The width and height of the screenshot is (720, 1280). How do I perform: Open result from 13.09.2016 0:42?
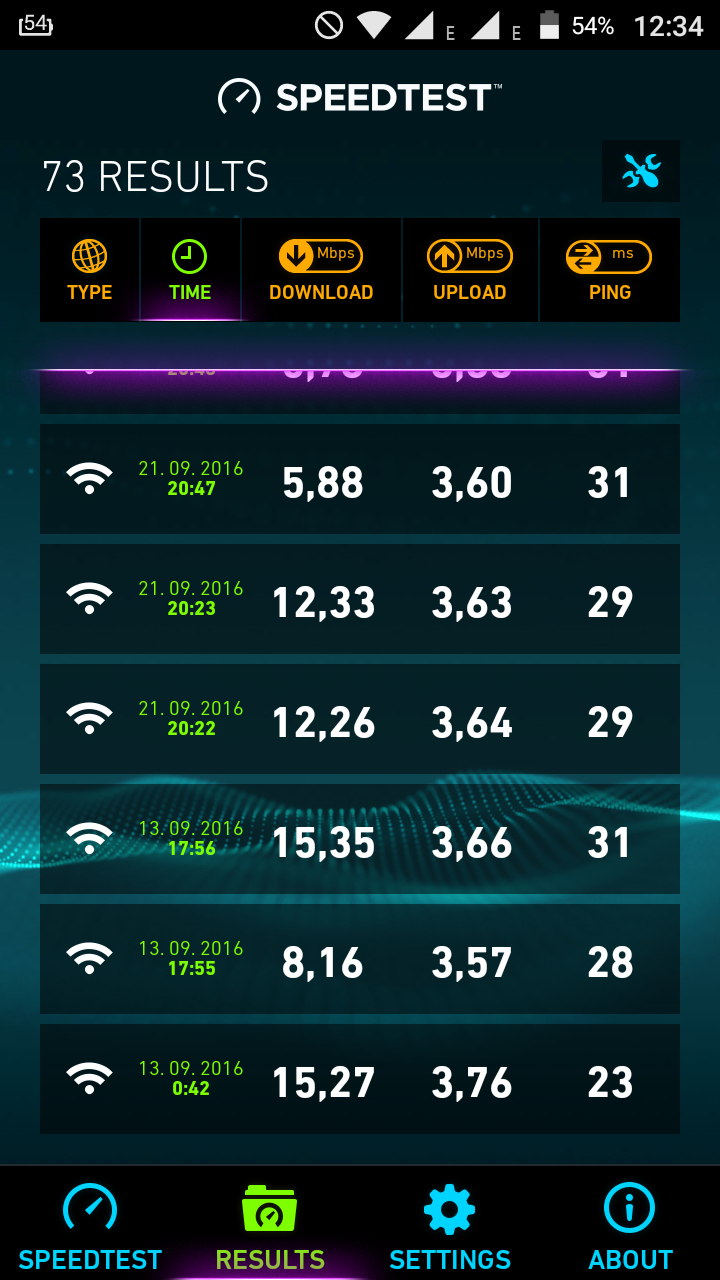click(x=360, y=1079)
